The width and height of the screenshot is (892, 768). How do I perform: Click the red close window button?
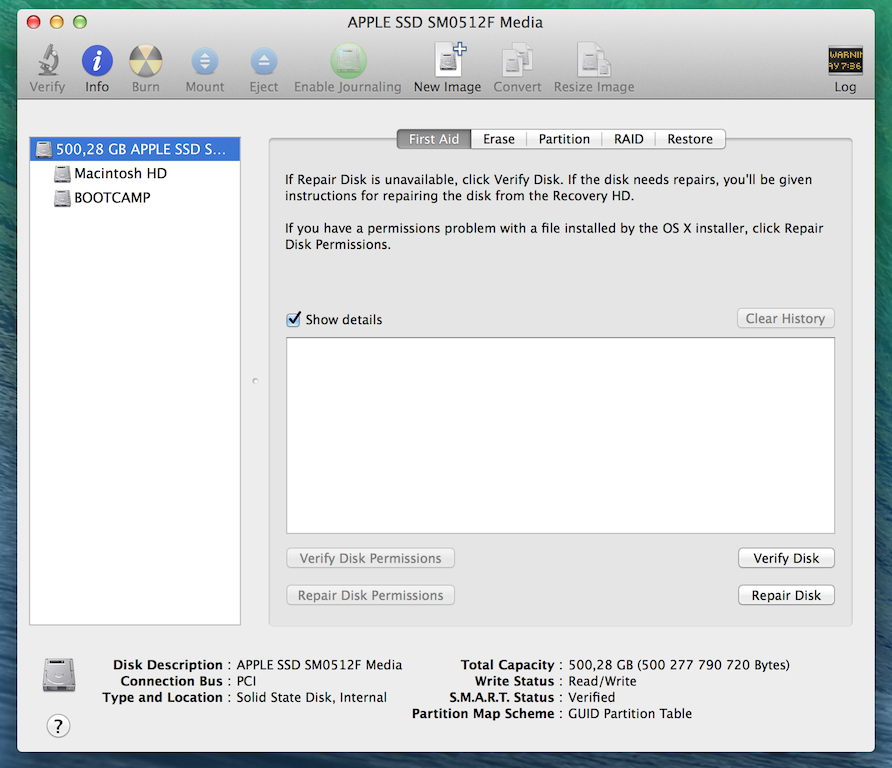(x=34, y=22)
